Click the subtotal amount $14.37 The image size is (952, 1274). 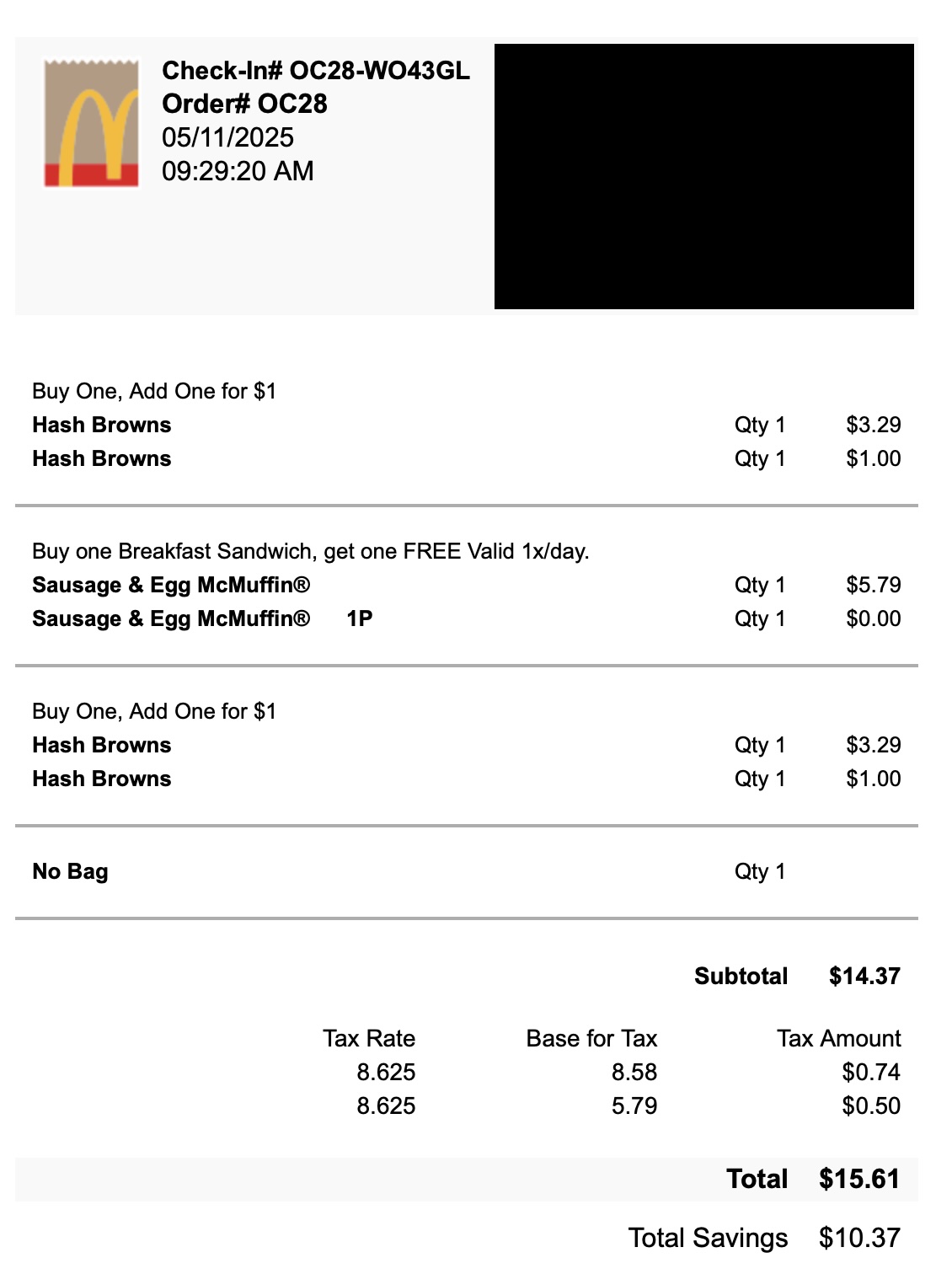pos(864,977)
